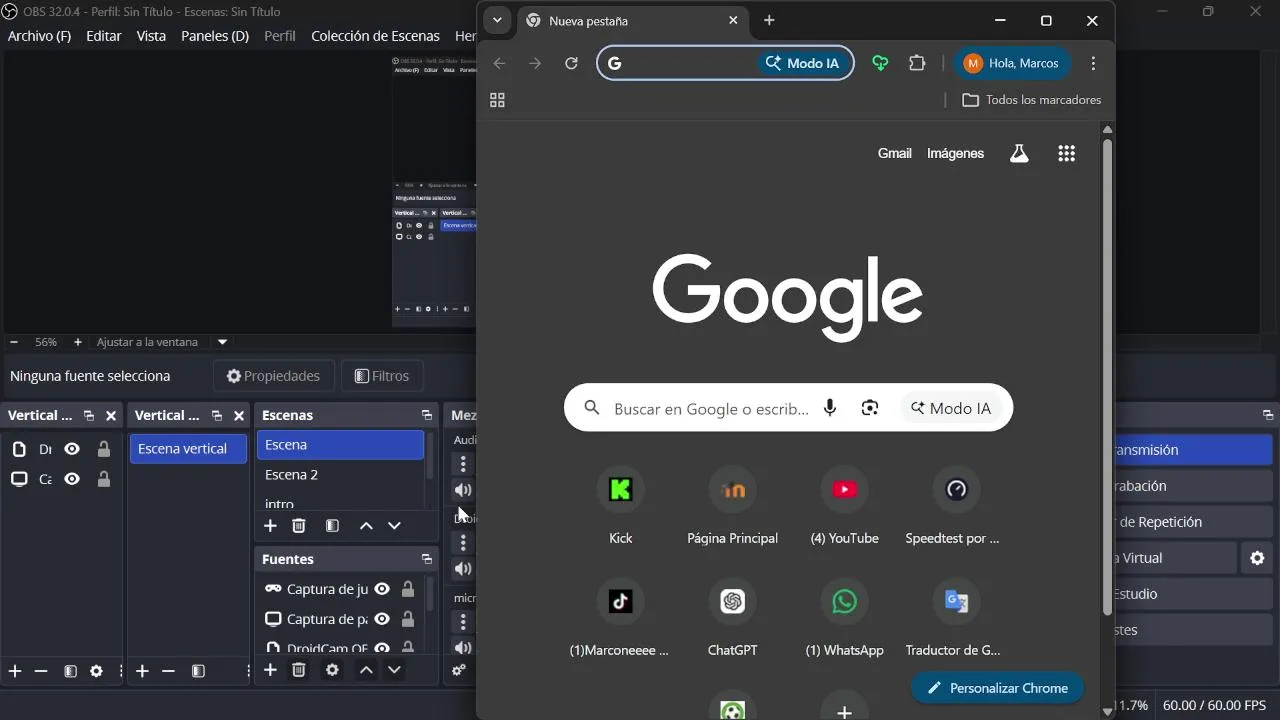
Task: Remove scene in second Vertical panel
Action: point(169,671)
